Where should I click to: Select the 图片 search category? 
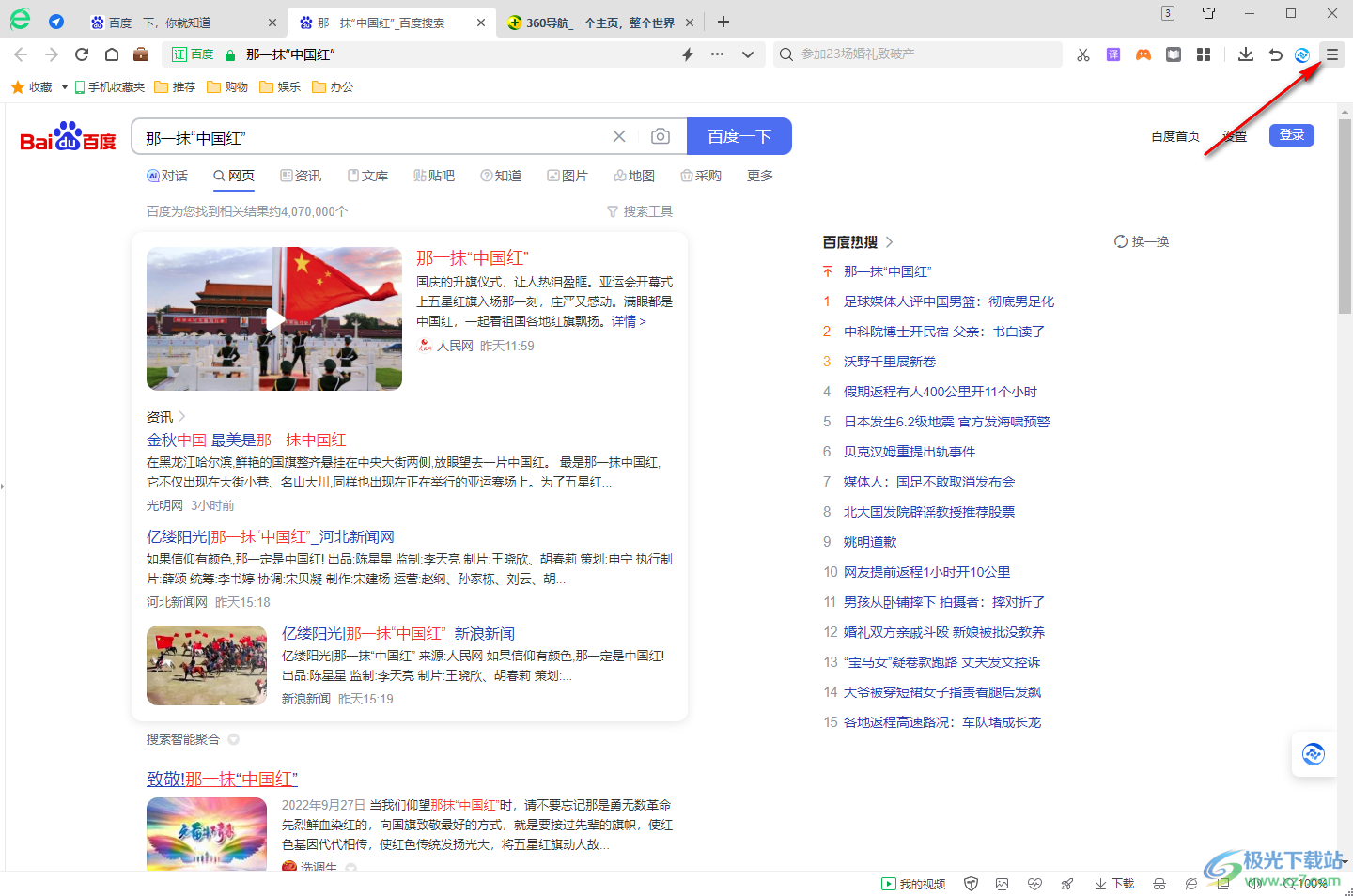coord(568,176)
